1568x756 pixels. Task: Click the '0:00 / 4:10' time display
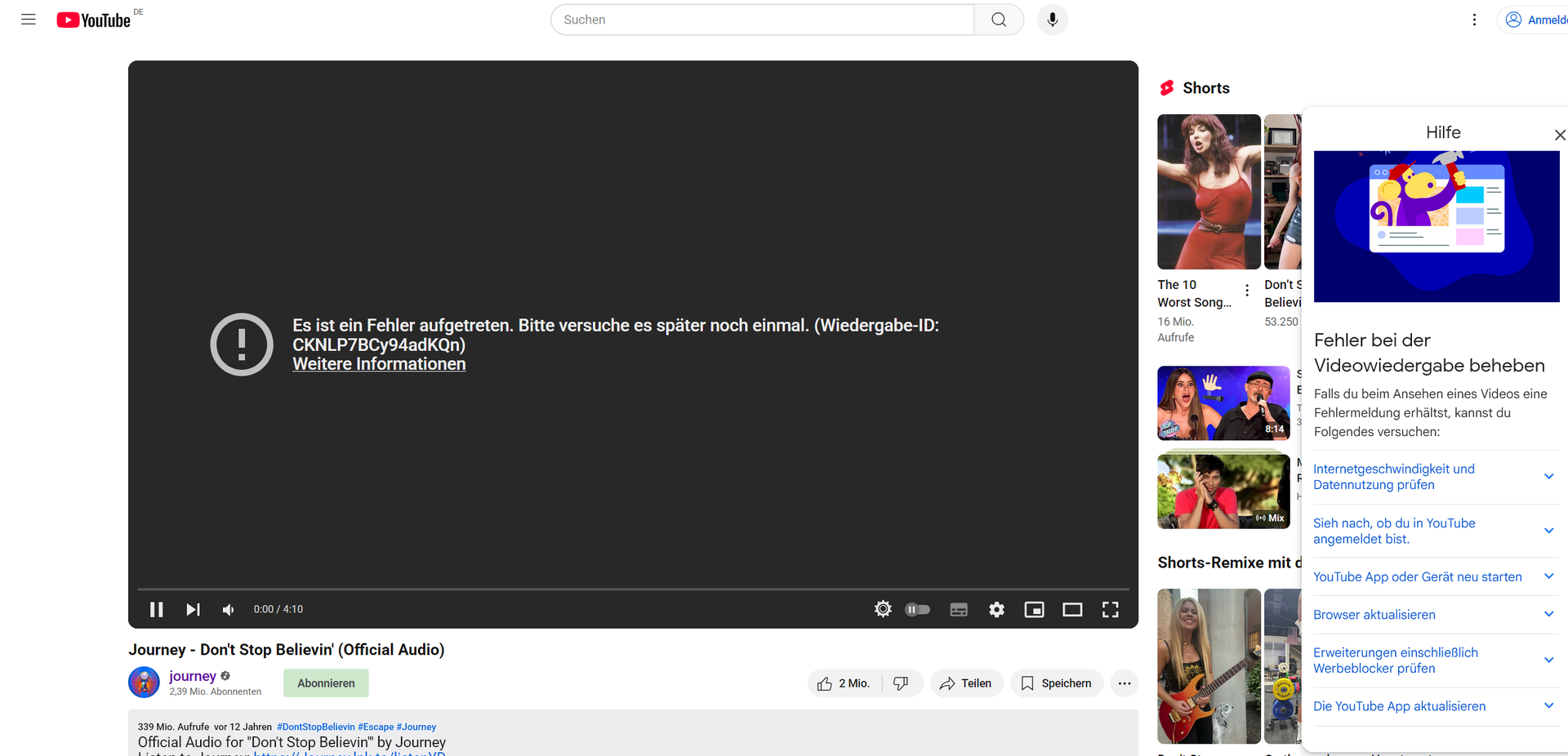click(278, 609)
